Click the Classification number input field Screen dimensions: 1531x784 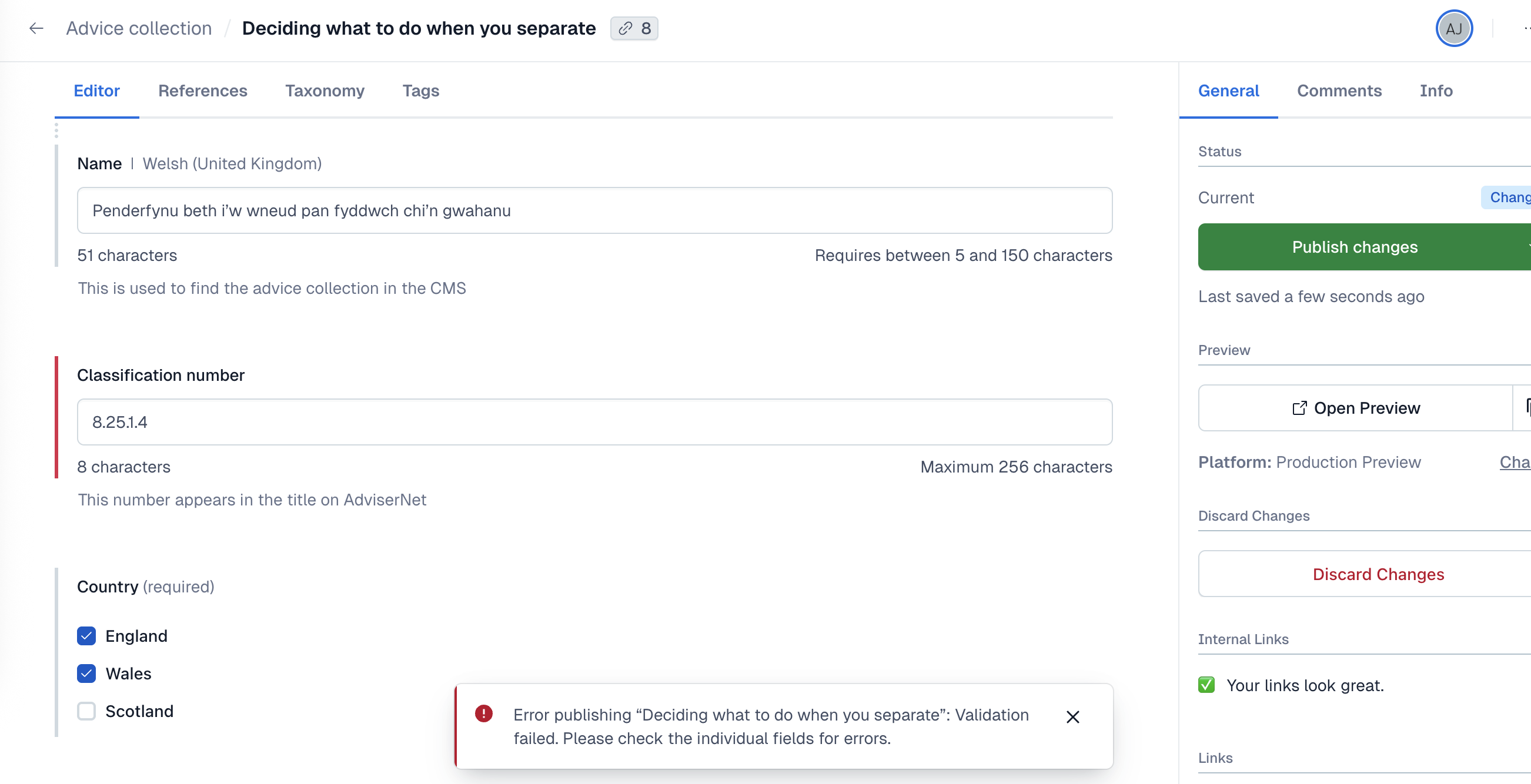click(594, 422)
